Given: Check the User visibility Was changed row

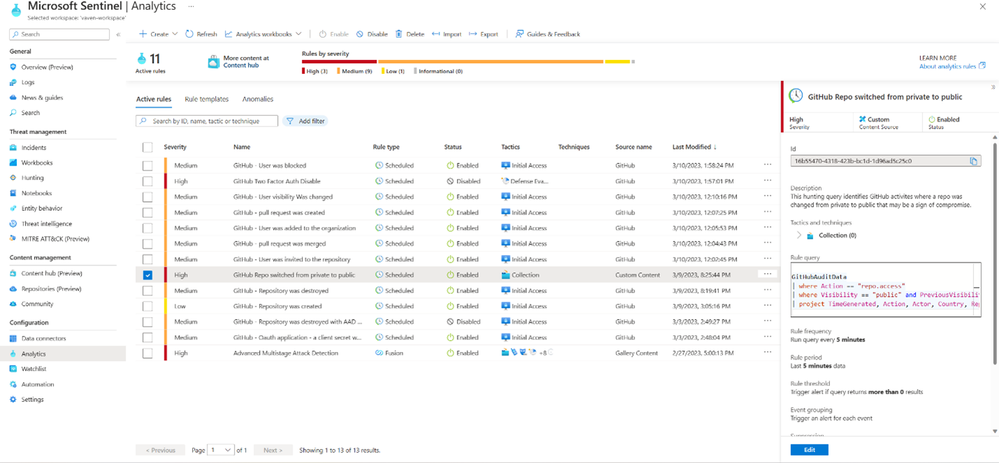Looking at the screenshot, I should (x=147, y=197).
